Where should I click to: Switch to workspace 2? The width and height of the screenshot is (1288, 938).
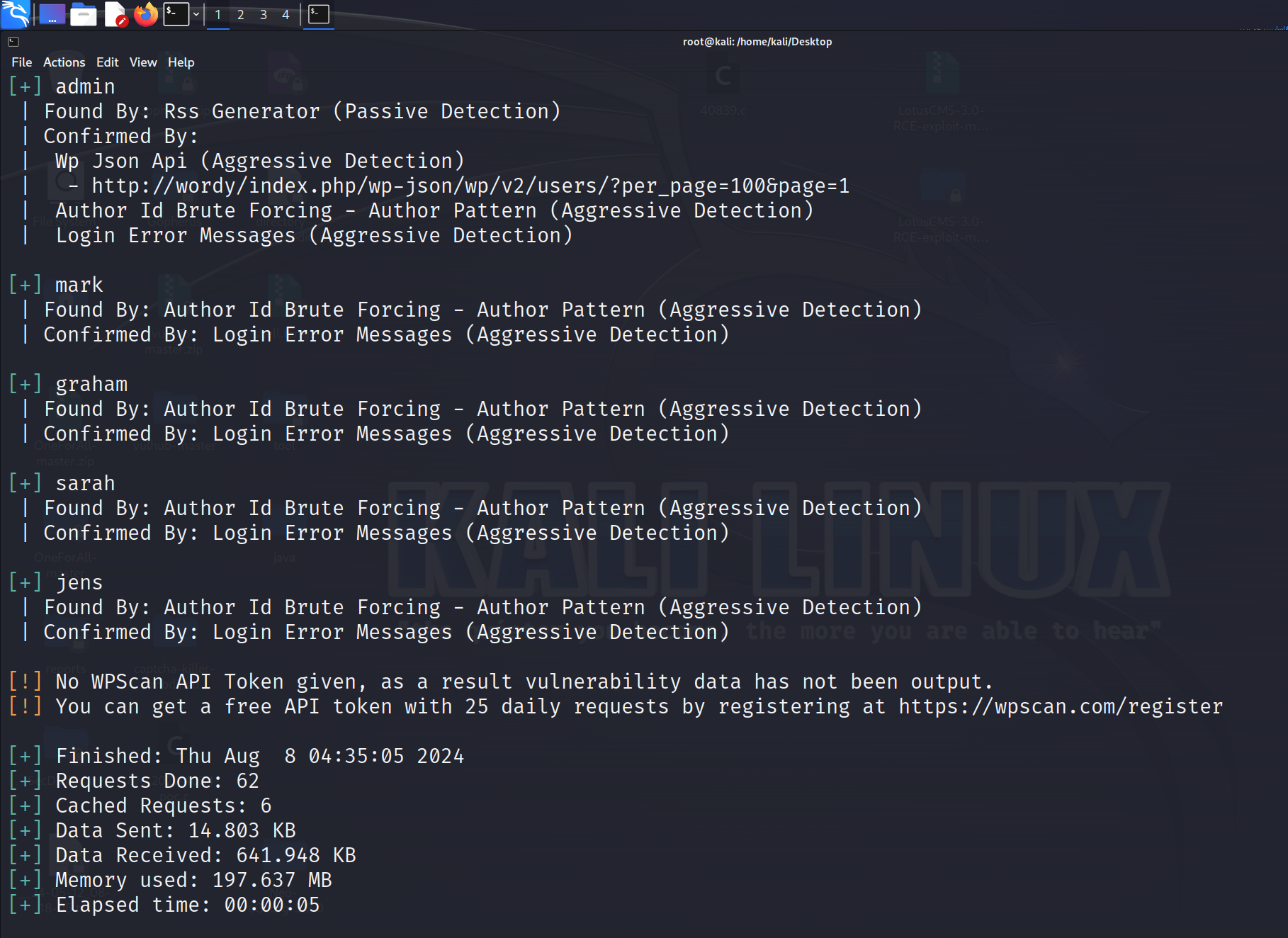[241, 15]
